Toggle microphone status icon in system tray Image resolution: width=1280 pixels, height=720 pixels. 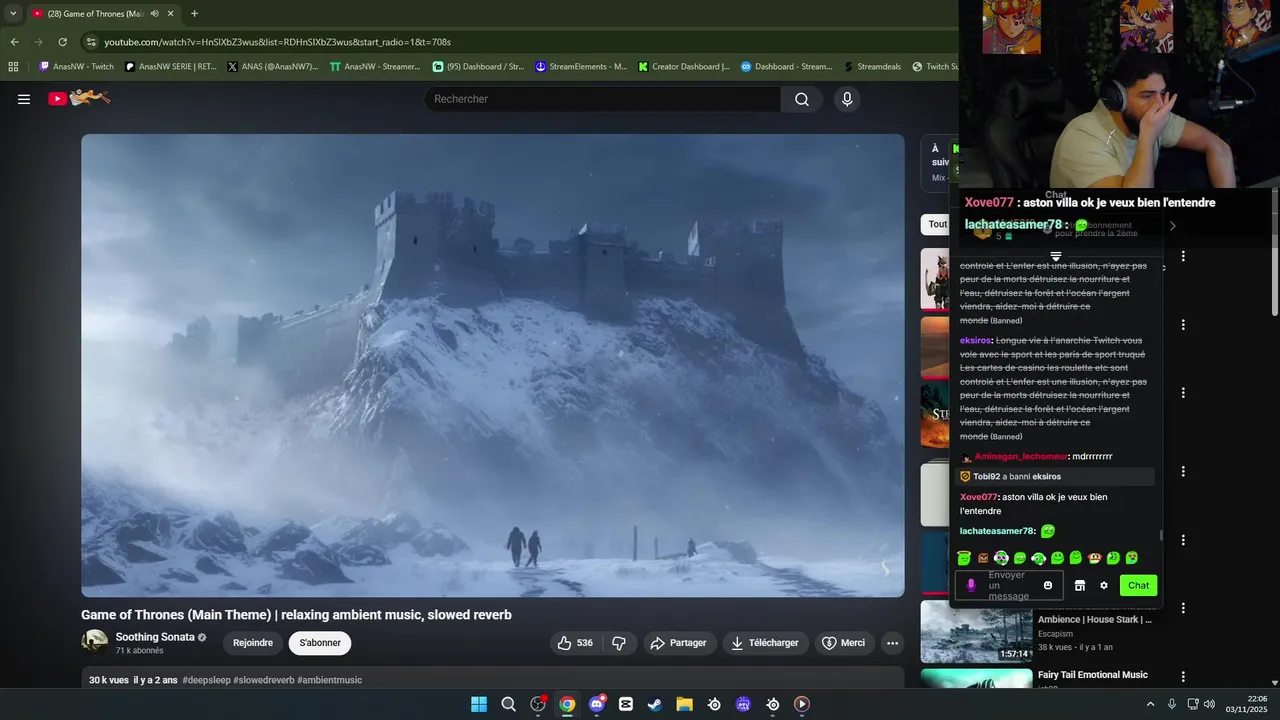coord(1171,704)
